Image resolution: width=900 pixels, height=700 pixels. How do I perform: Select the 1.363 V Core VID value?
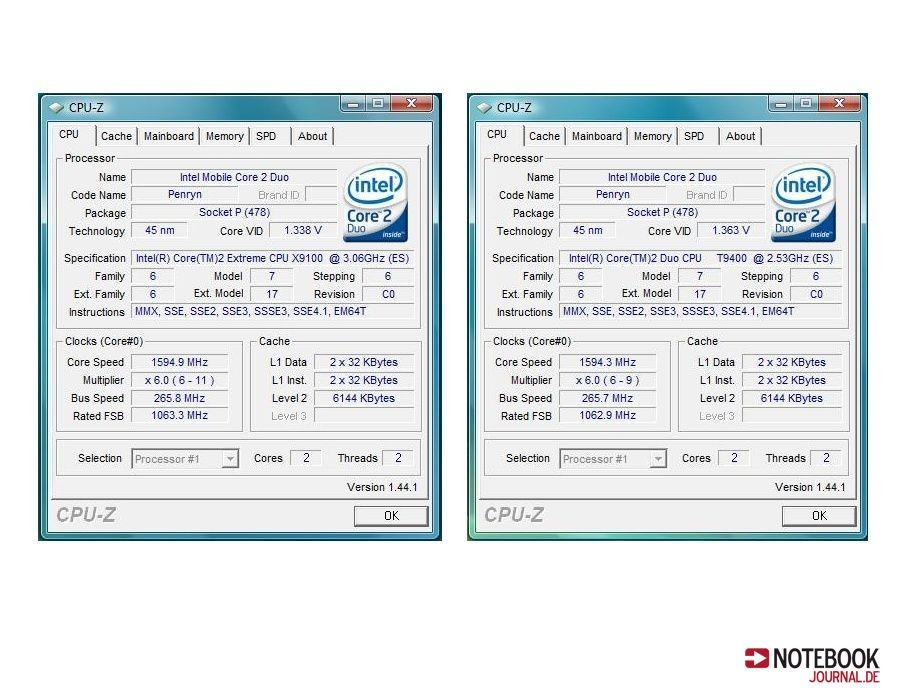(x=731, y=230)
